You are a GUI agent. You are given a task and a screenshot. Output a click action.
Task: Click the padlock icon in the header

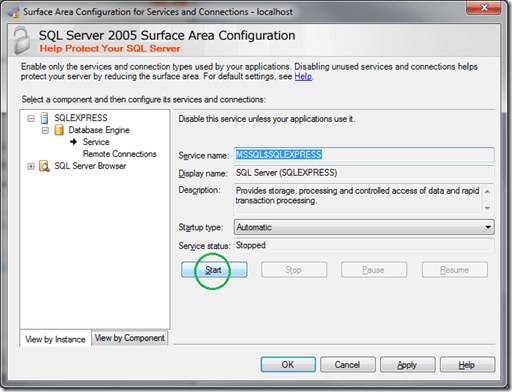pyautogui.click(x=22, y=41)
